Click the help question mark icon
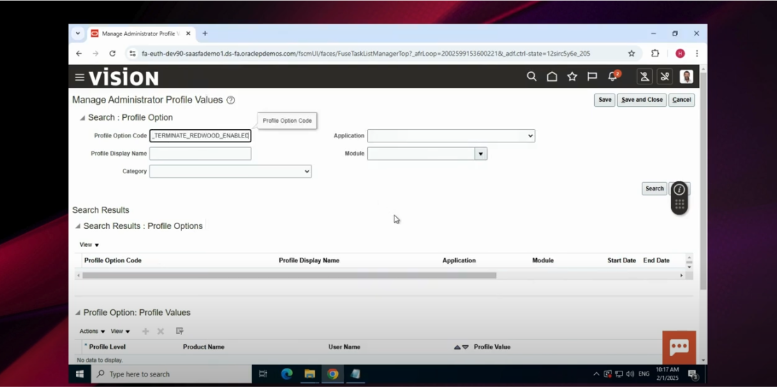777x387 pixels. 230,100
